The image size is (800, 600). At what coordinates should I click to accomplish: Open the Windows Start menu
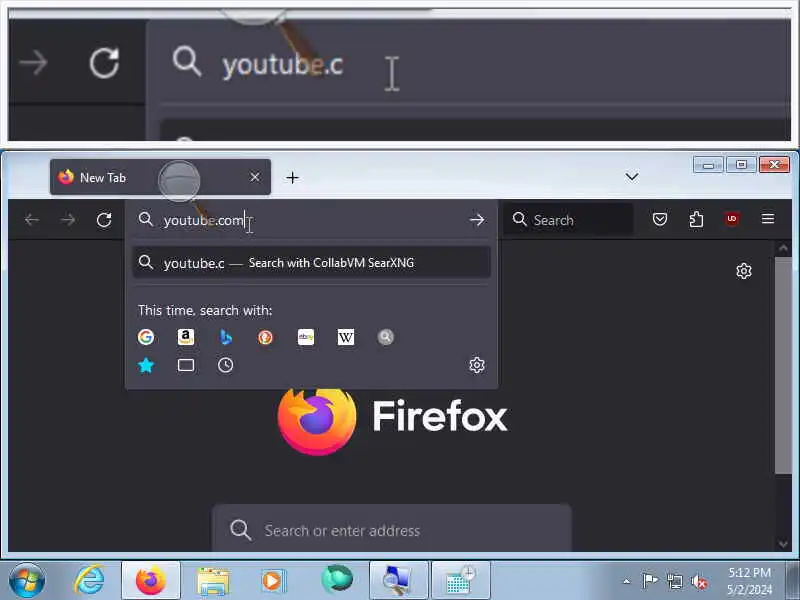27,580
